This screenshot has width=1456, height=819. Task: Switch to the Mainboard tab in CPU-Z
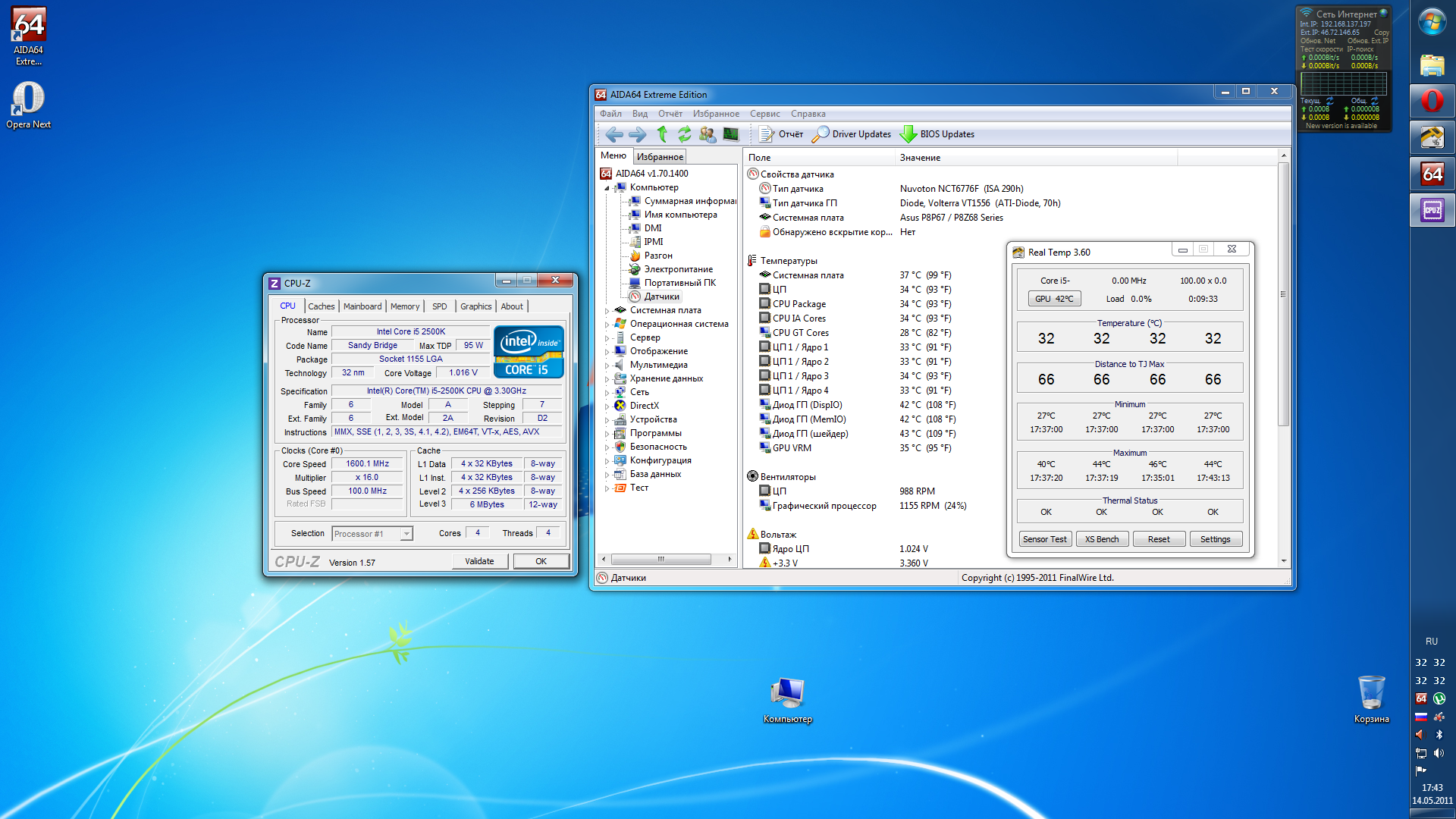pyautogui.click(x=362, y=306)
